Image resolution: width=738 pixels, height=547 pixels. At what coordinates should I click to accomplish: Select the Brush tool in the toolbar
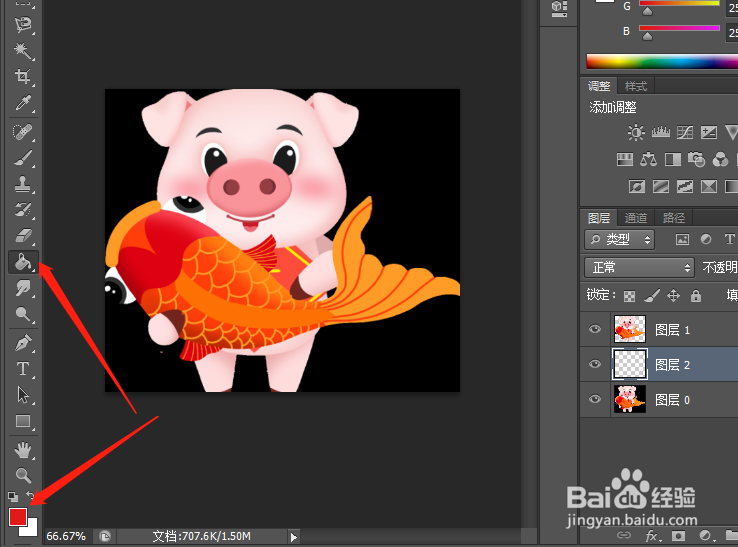(23, 158)
